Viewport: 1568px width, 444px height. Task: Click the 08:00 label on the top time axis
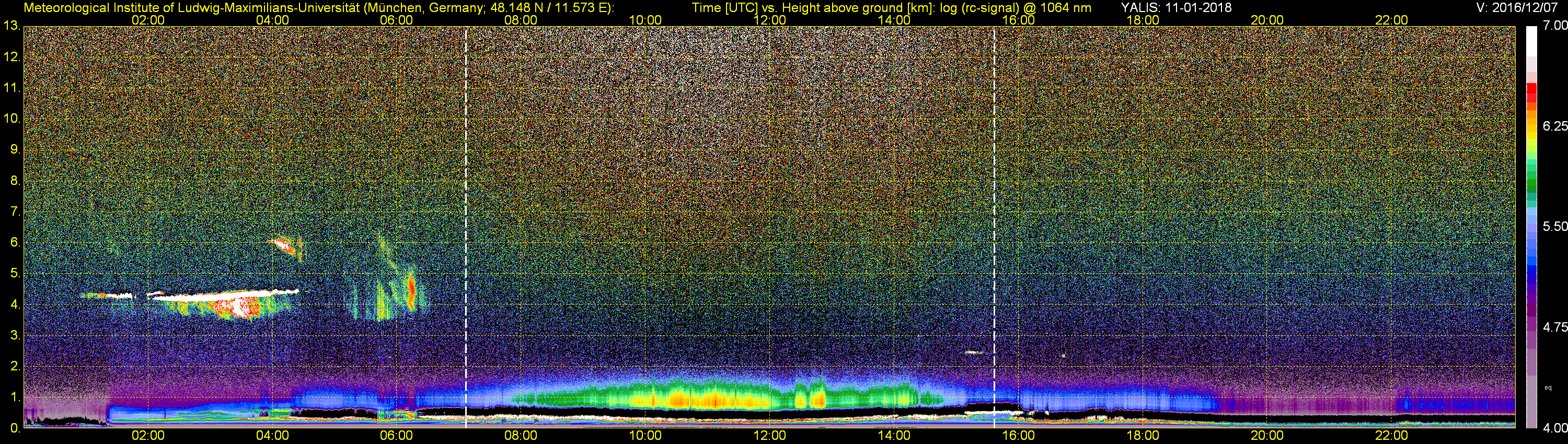click(521, 20)
